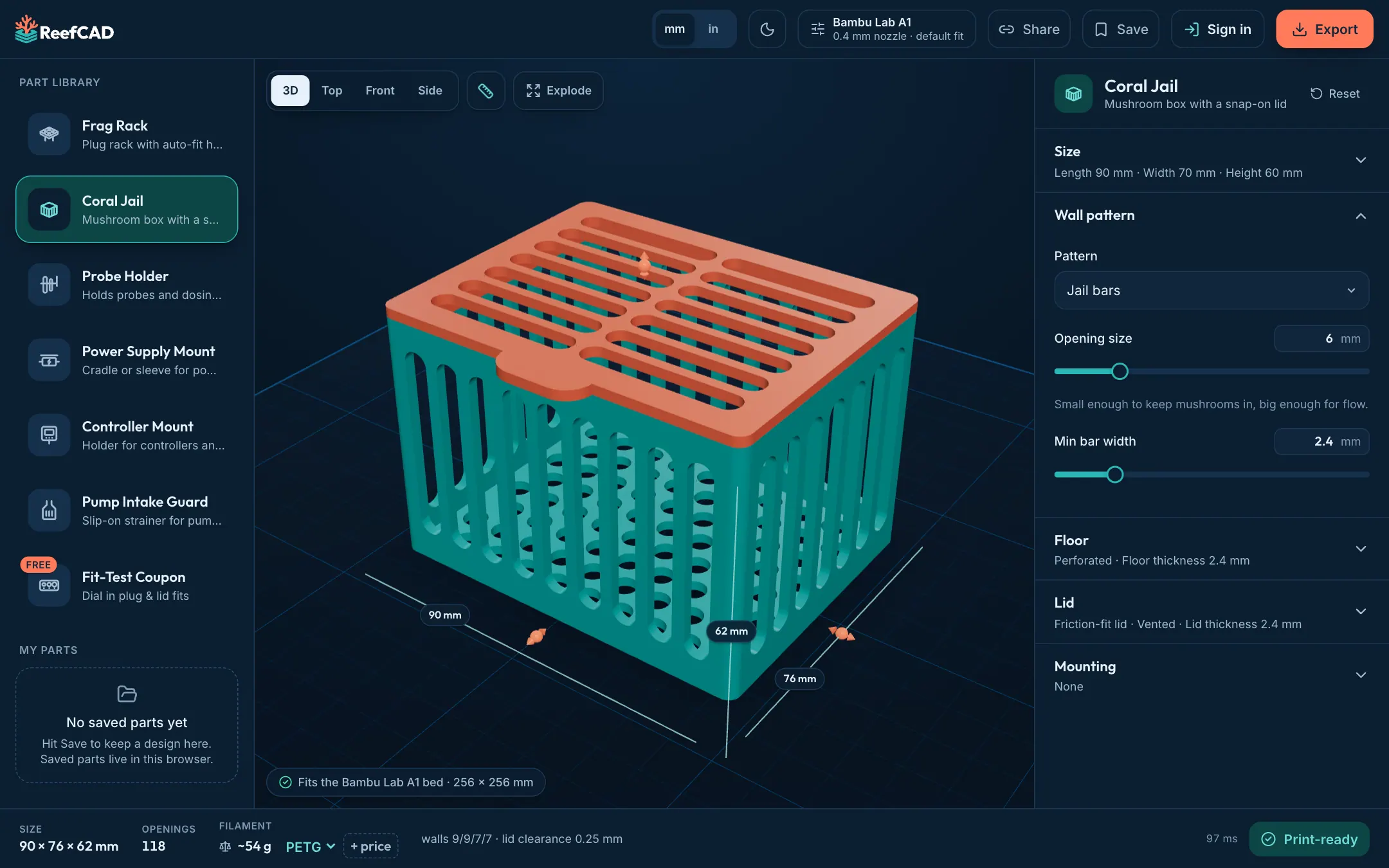Image resolution: width=1389 pixels, height=868 pixels.
Task: Click the Power Supply Mount icon
Action: (x=50, y=359)
